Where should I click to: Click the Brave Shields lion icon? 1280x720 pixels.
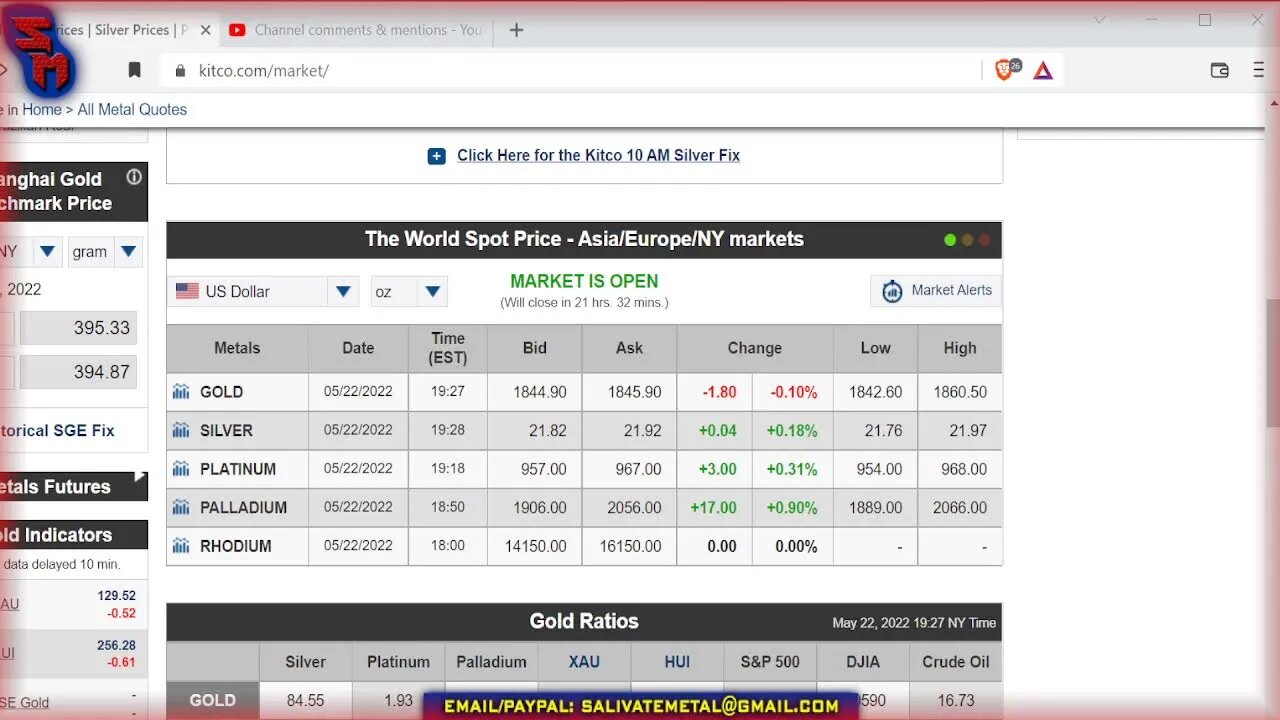pyautogui.click(x=1006, y=70)
